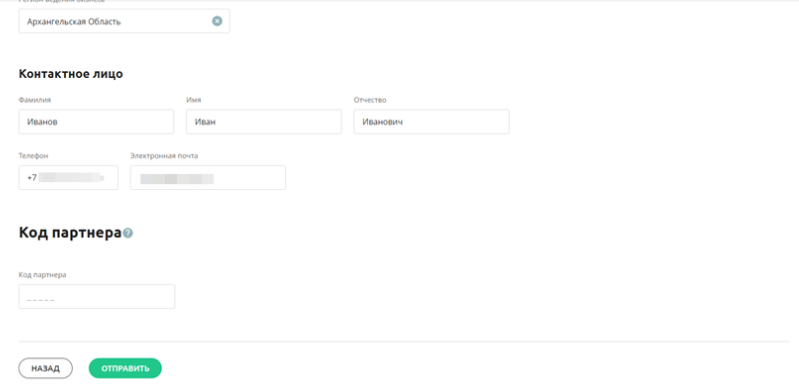799x389 pixels.
Task: Click the Фамилия field label
Action: [x=35, y=100]
